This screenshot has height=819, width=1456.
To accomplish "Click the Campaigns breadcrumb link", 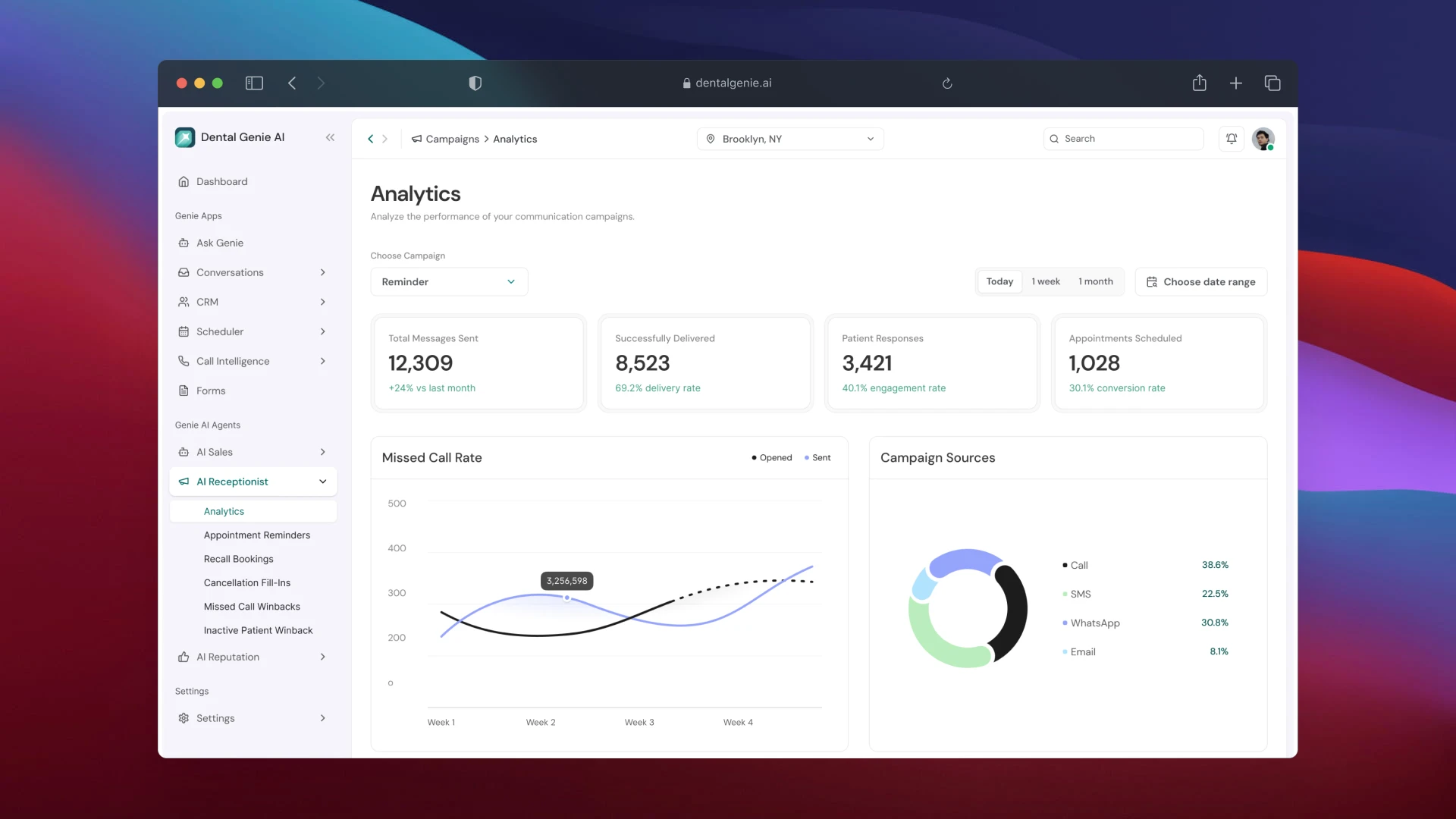I will tap(452, 139).
